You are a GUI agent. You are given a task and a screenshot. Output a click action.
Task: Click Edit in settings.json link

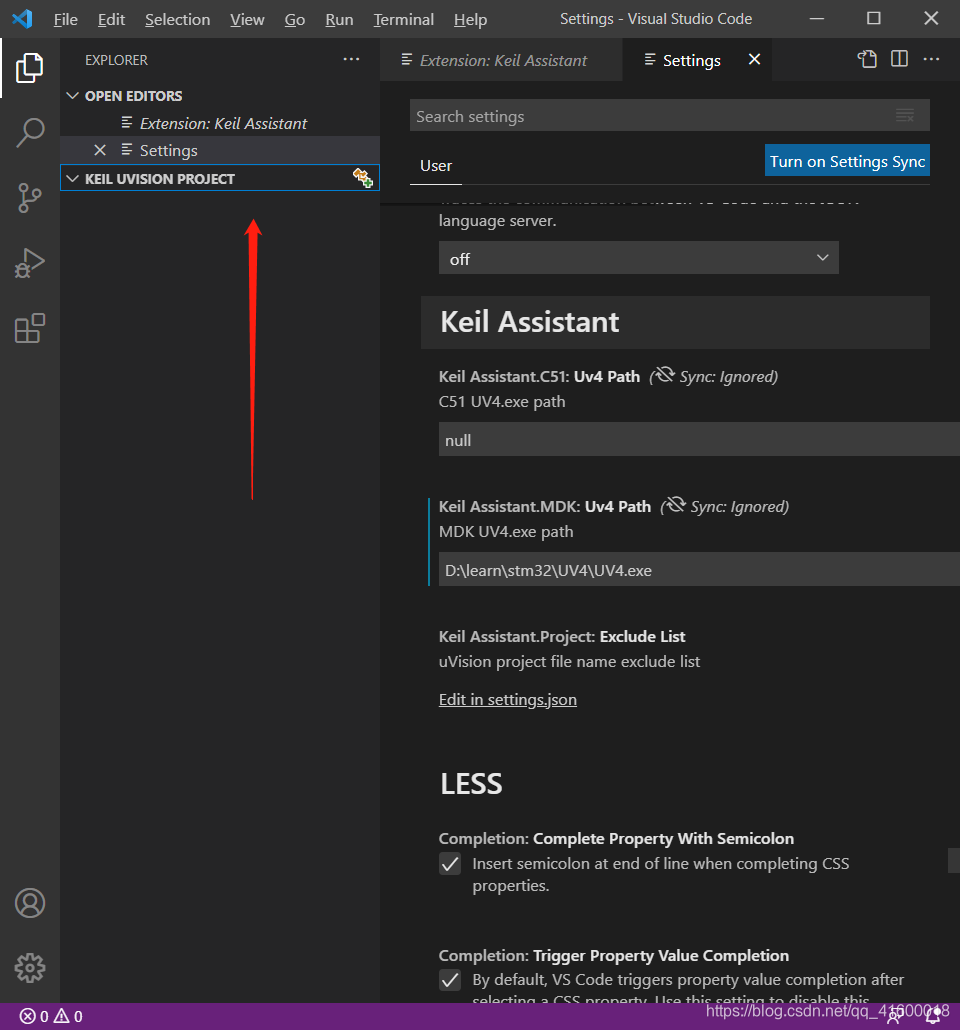click(508, 700)
